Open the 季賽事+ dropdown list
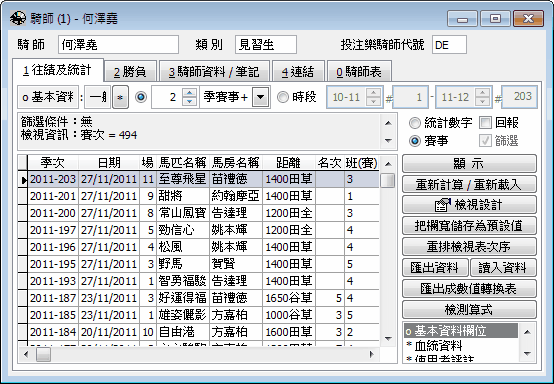Screen dimensions: 554x384 (261, 97)
